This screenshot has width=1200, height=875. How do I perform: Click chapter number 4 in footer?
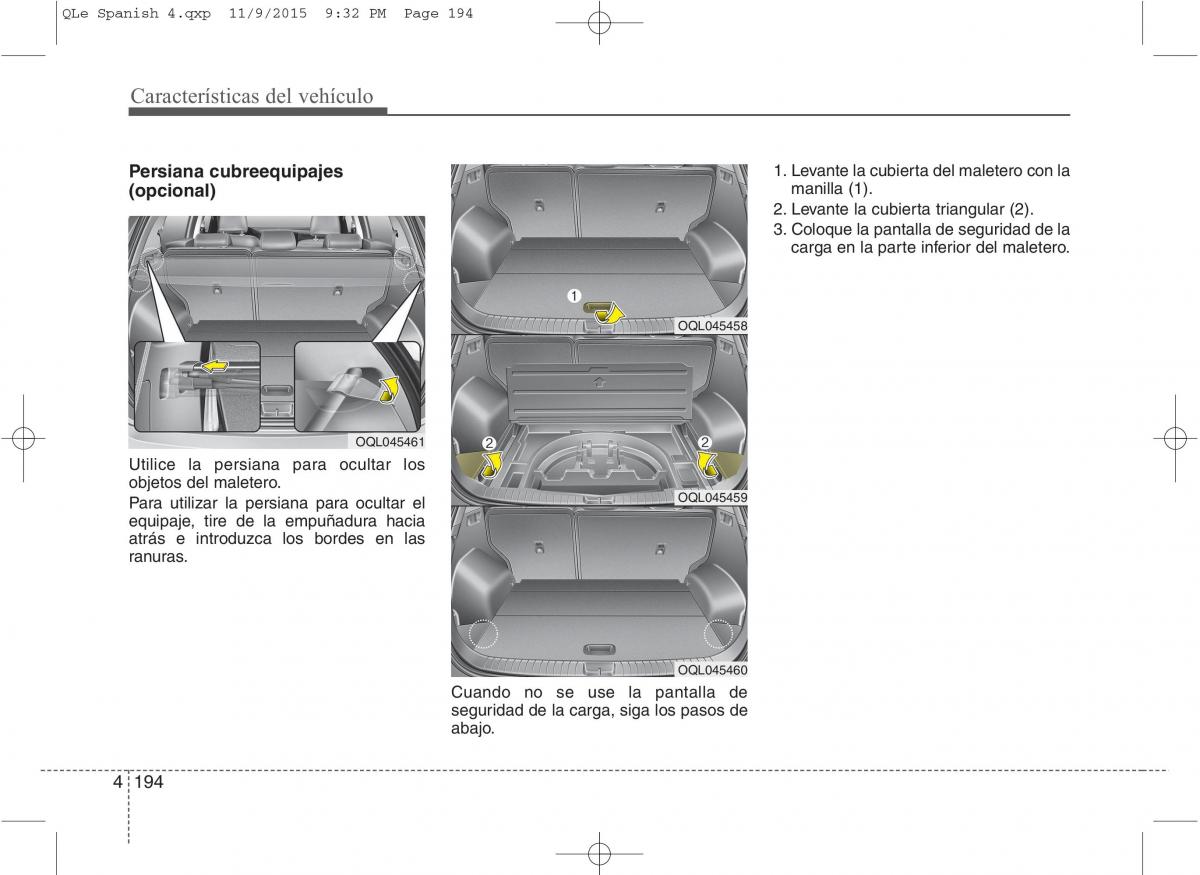pos(119,782)
